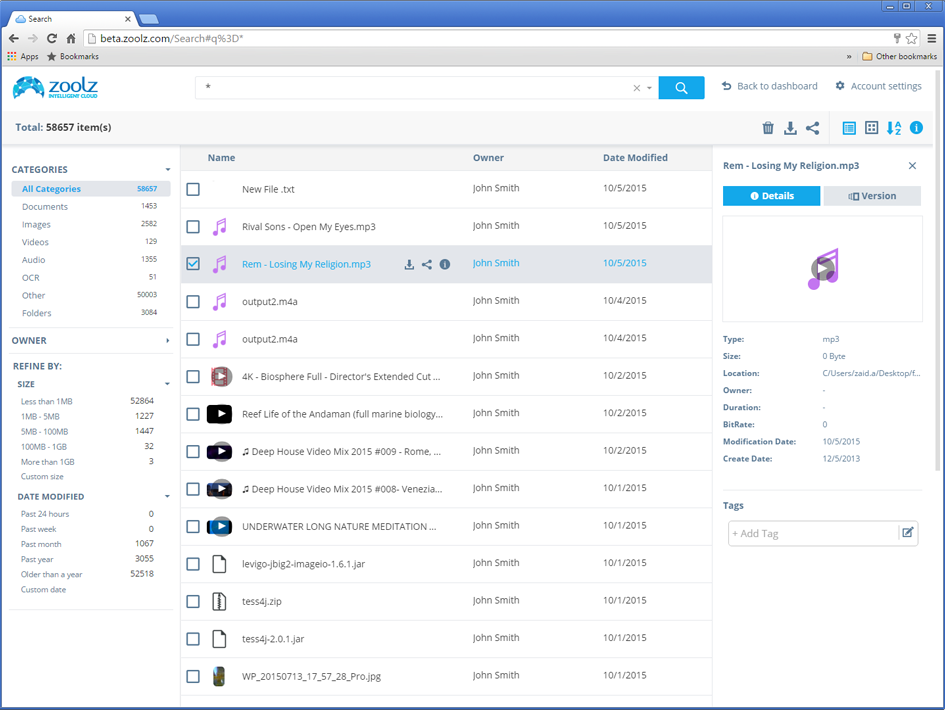Click the download icon in top toolbar
The width and height of the screenshot is (945, 710).
tap(790, 128)
